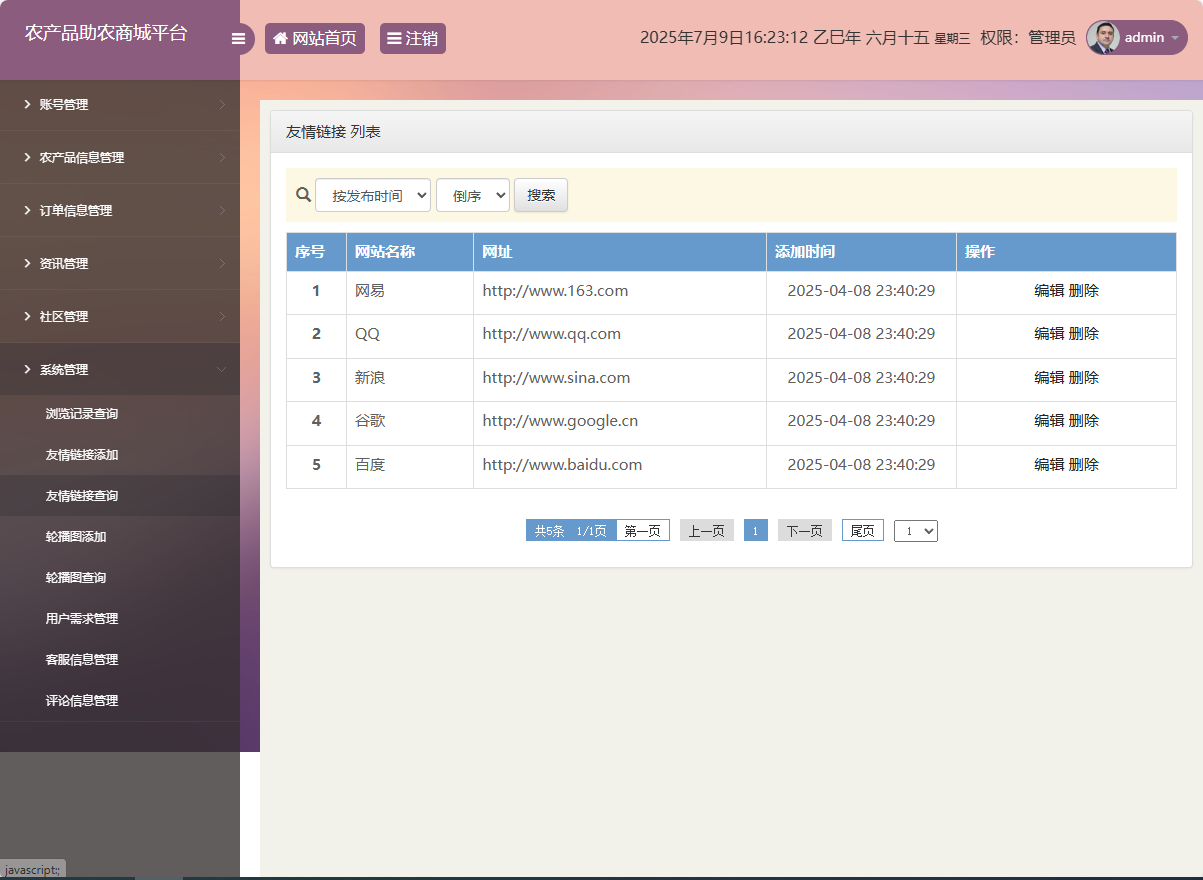Click the highlighted page 1 pagination control
The width and height of the screenshot is (1203, 880).
click(x=755, y=530)
